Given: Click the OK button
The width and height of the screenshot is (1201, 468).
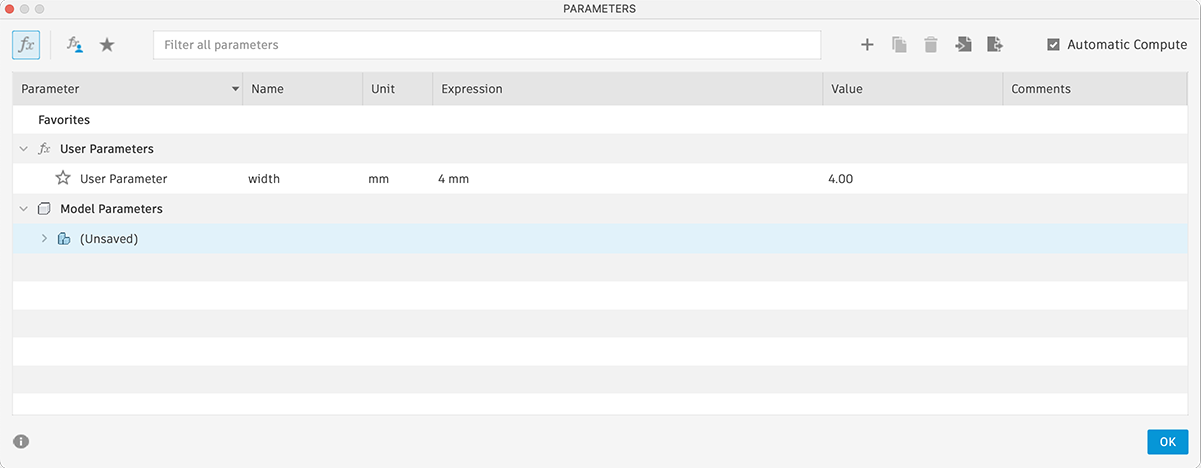Looking at the screenshot, I should coord(1167,441).
